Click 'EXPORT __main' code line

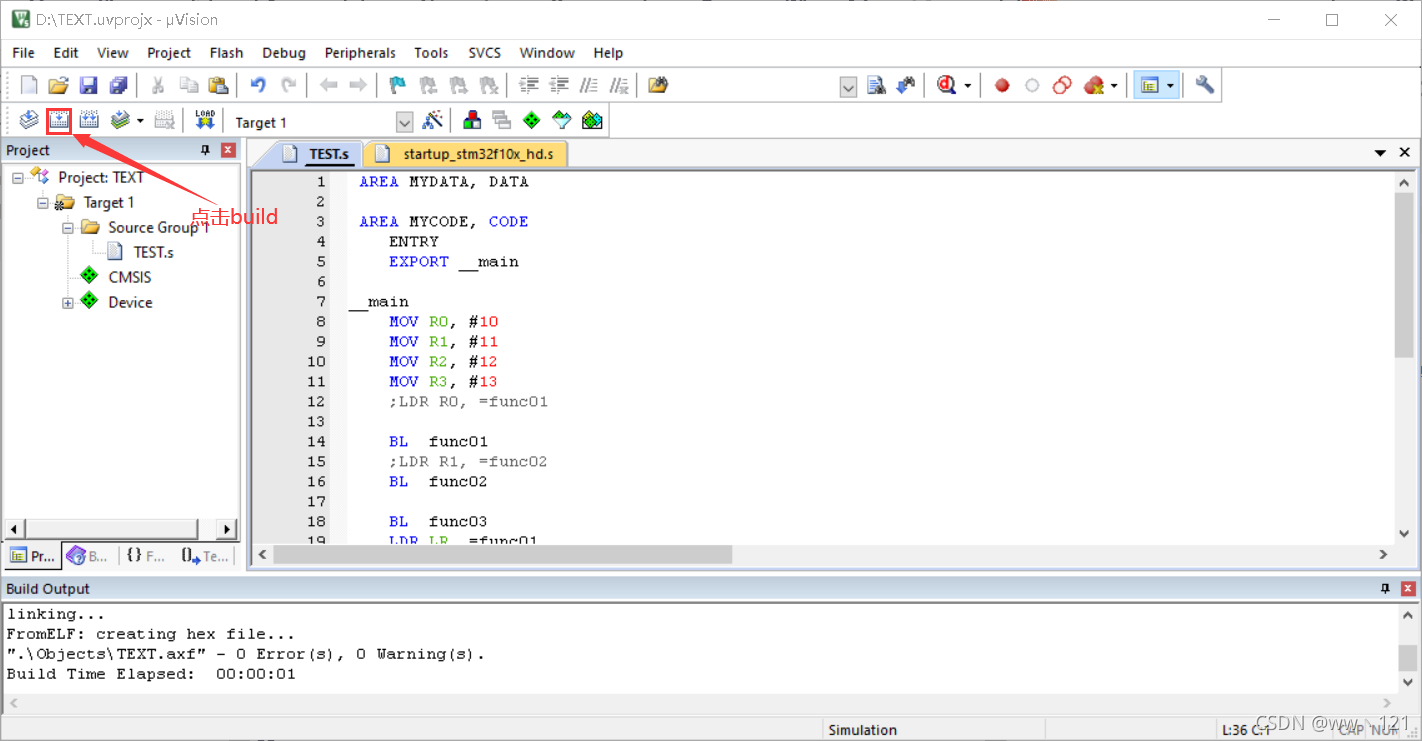tap(453, 262)
